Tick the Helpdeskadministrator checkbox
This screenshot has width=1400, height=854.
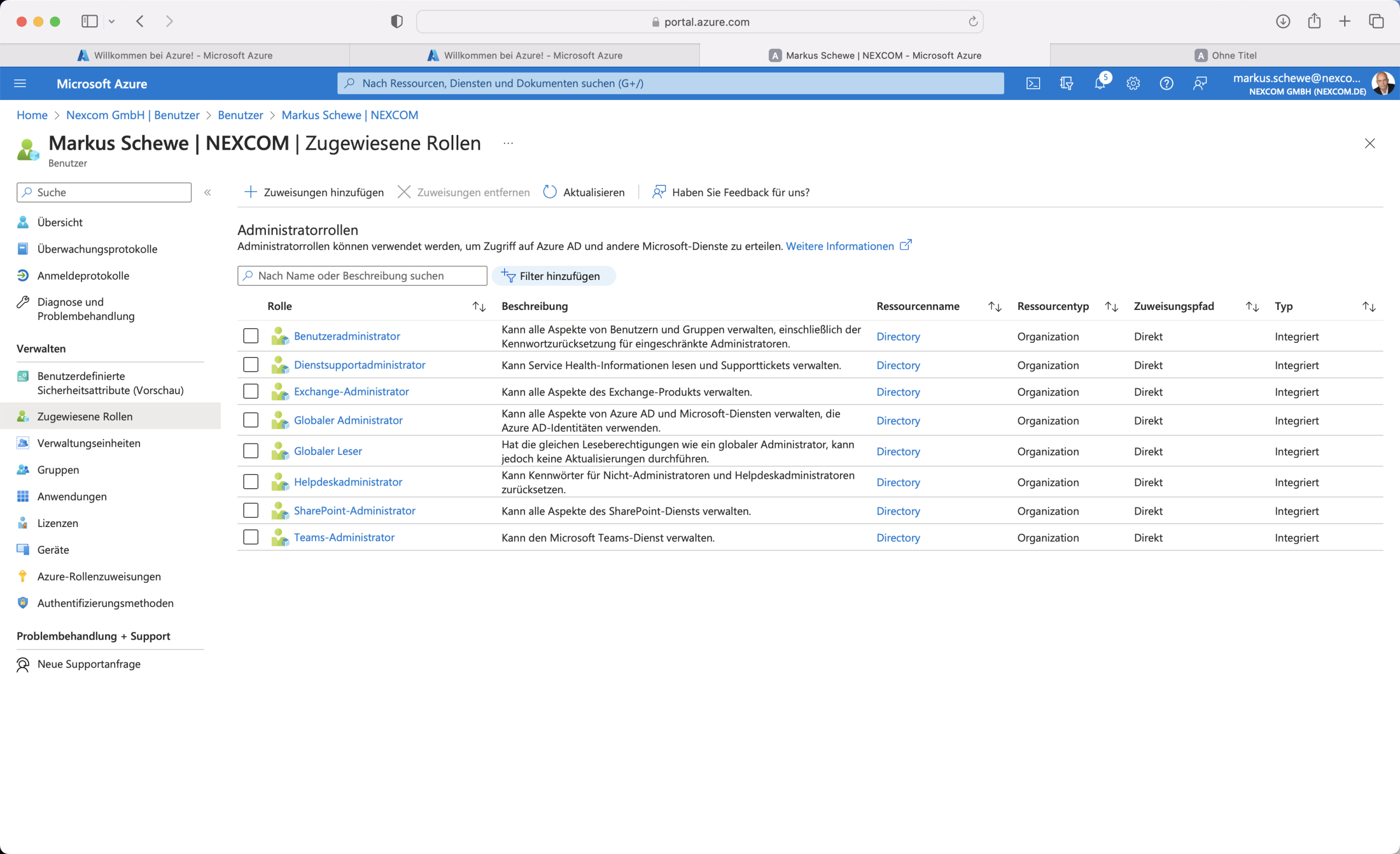pyautogui.click(x=250, y=482)
